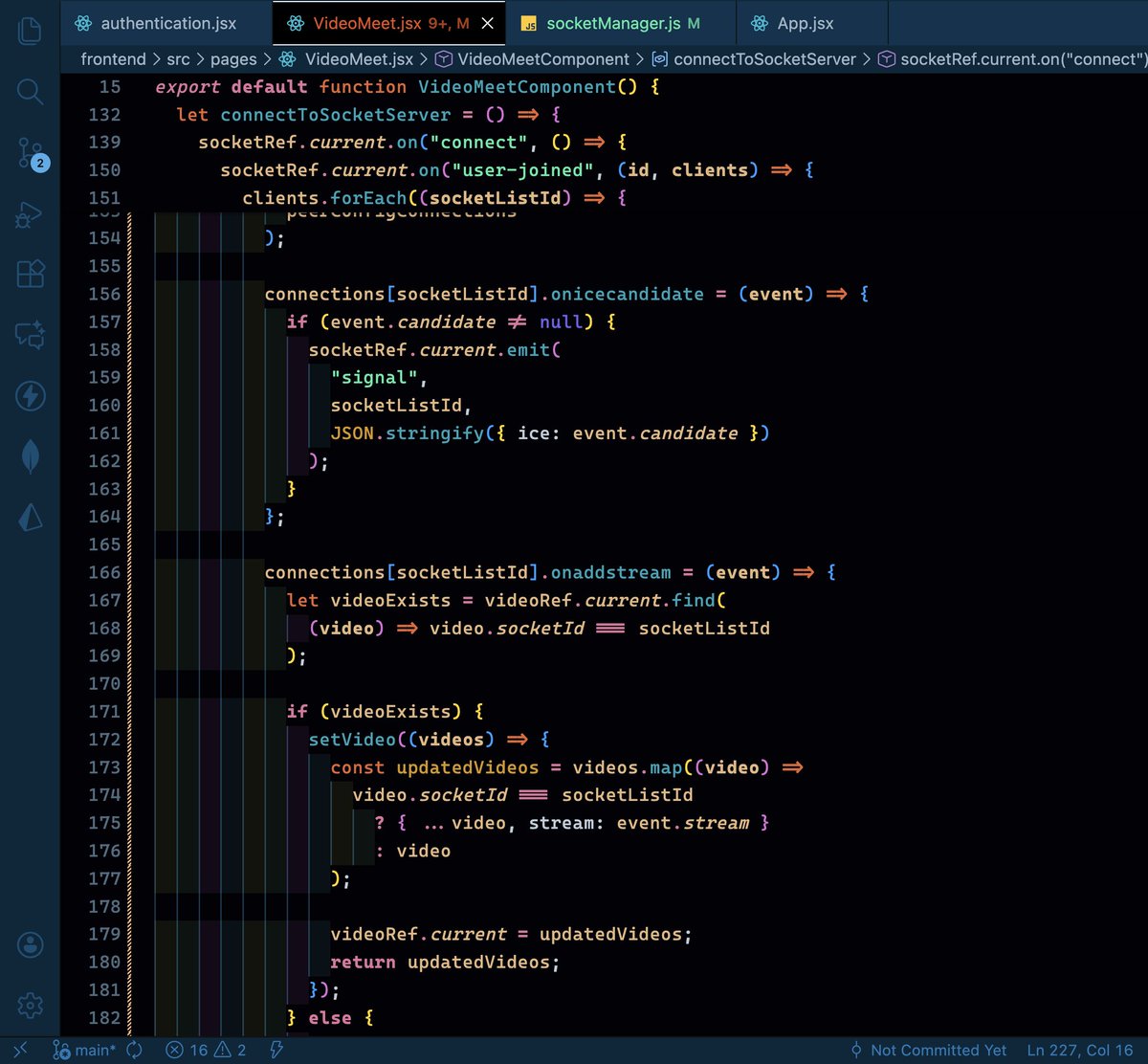Viewport: 1148px width, 1064px height.
Task: Click line number 156 in the gutter
Action: [104, 294]
